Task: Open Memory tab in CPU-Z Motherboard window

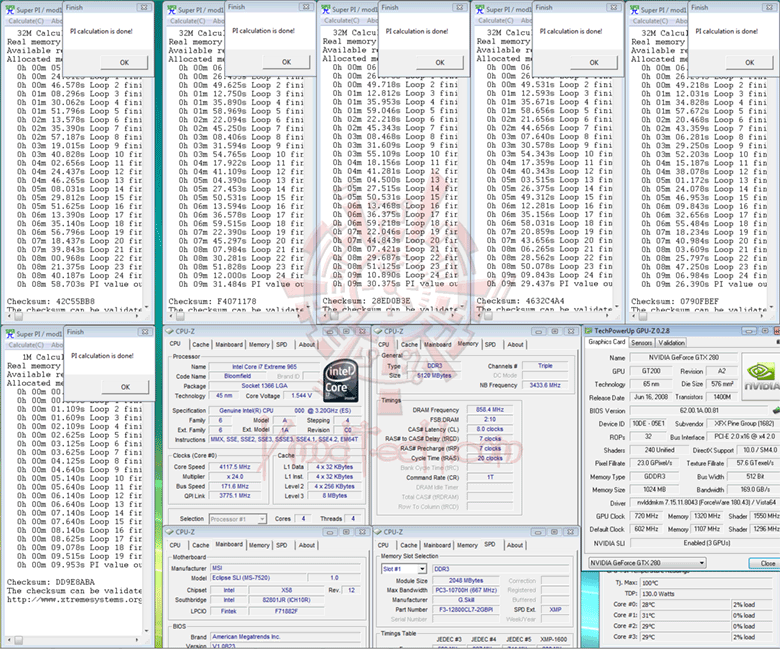Action: pyautogui.click(x=259, y=546)
